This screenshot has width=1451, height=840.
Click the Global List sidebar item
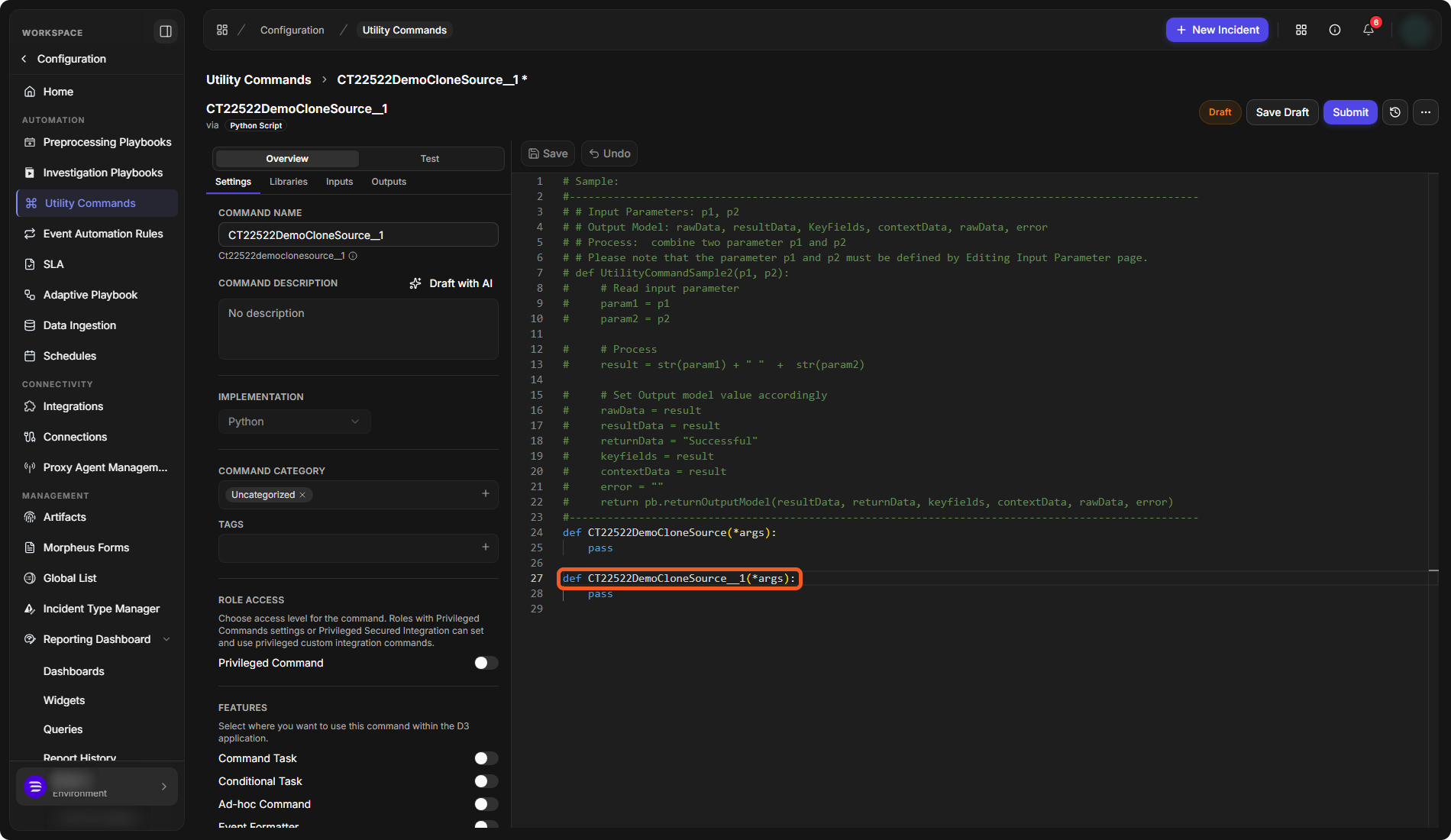pos(97,578)
